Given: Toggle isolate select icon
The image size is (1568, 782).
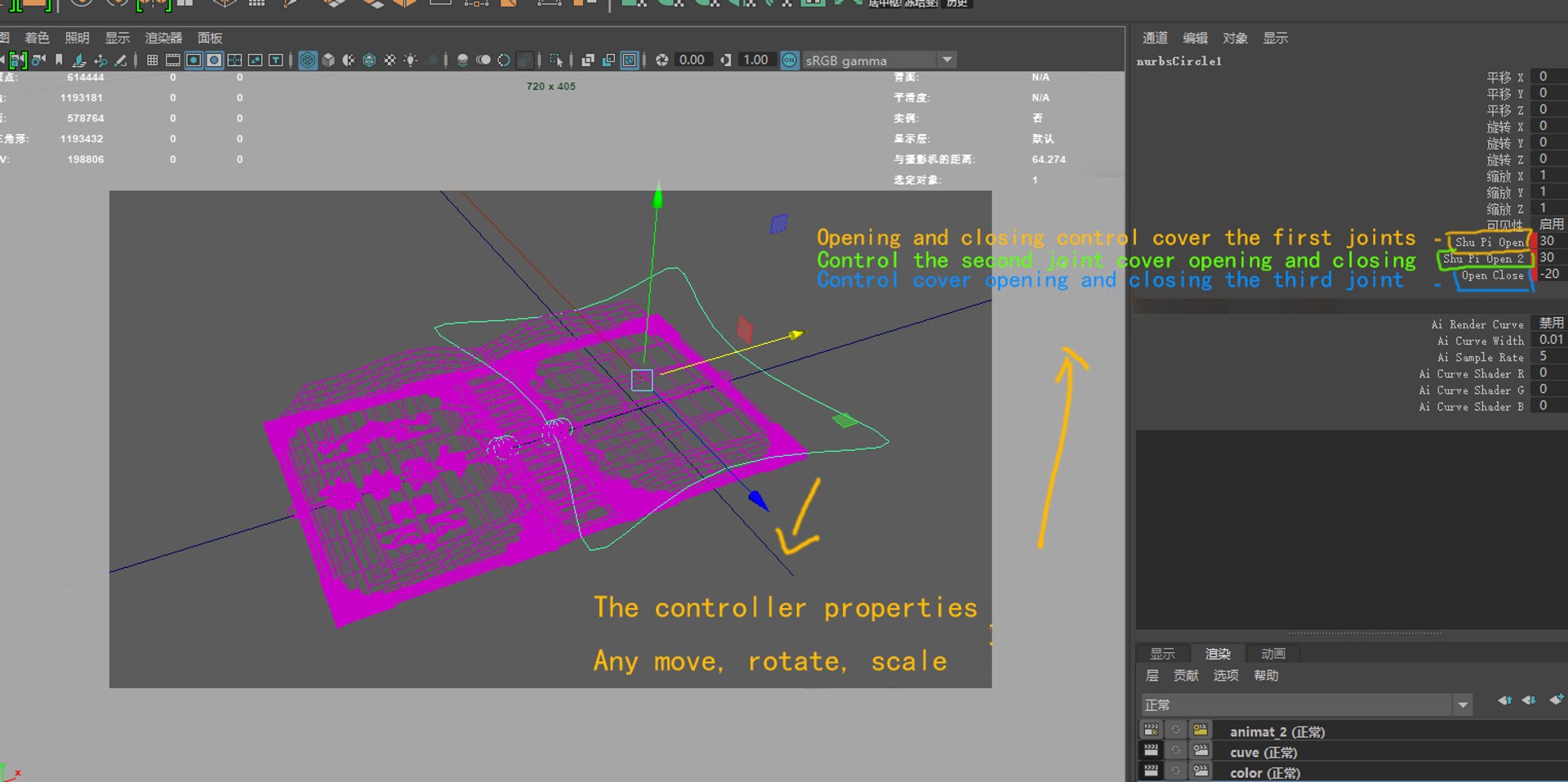Looking at the screenshot, I should 556,60.
